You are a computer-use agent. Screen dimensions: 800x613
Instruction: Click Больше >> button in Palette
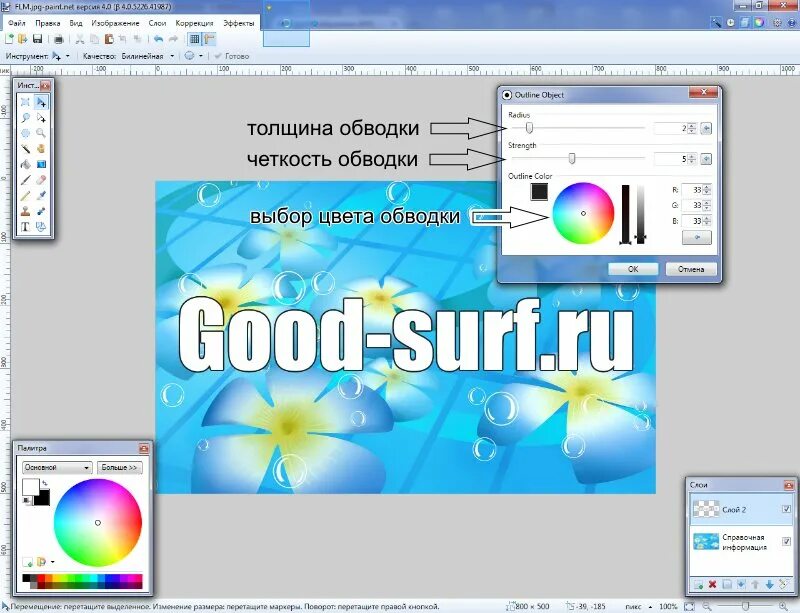(119, 467)
